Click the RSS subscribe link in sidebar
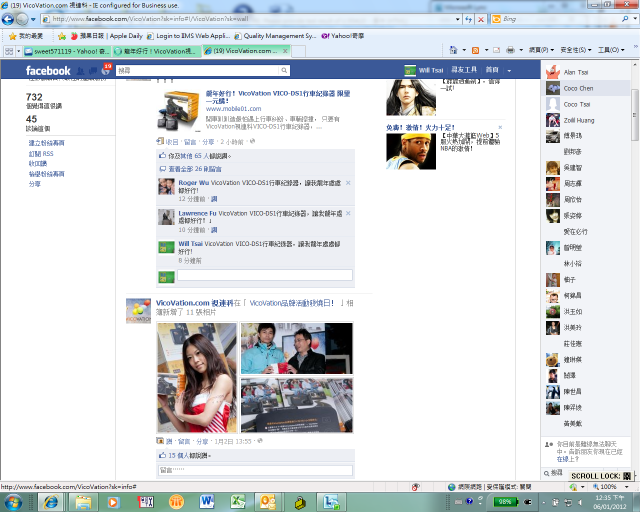Image resolution: width=640 pixels, height=512 pixels. click(41, 154)
